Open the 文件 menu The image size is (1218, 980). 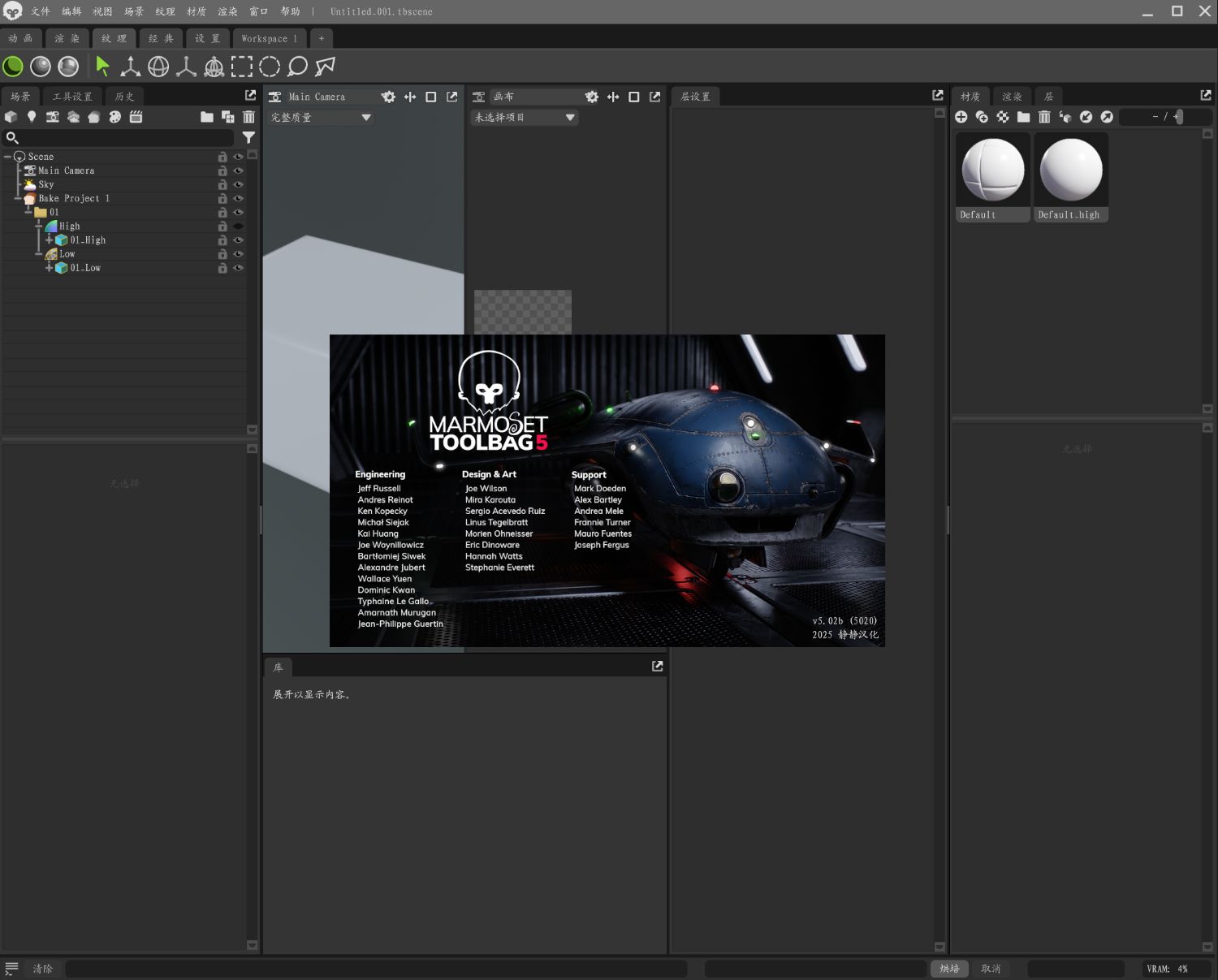pyautogui.click(x=40, y=11)
